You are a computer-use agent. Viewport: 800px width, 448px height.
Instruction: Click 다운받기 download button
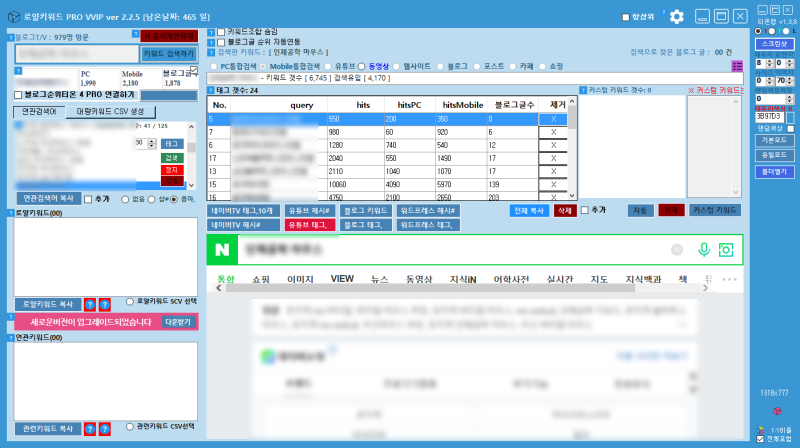pyautogui.click(x=178, y=322)
